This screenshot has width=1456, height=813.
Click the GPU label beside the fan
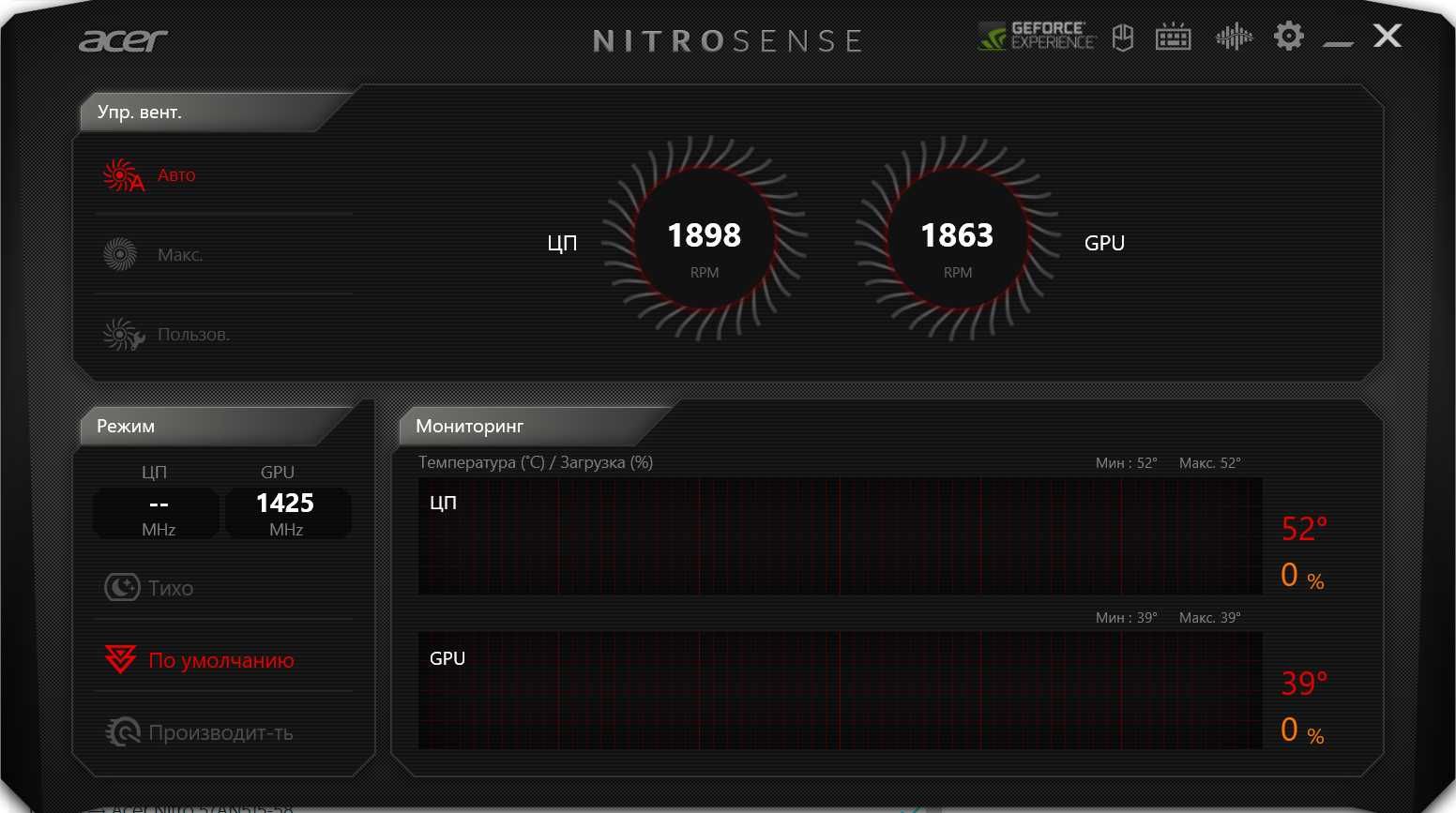click(x=1104, y=243)
